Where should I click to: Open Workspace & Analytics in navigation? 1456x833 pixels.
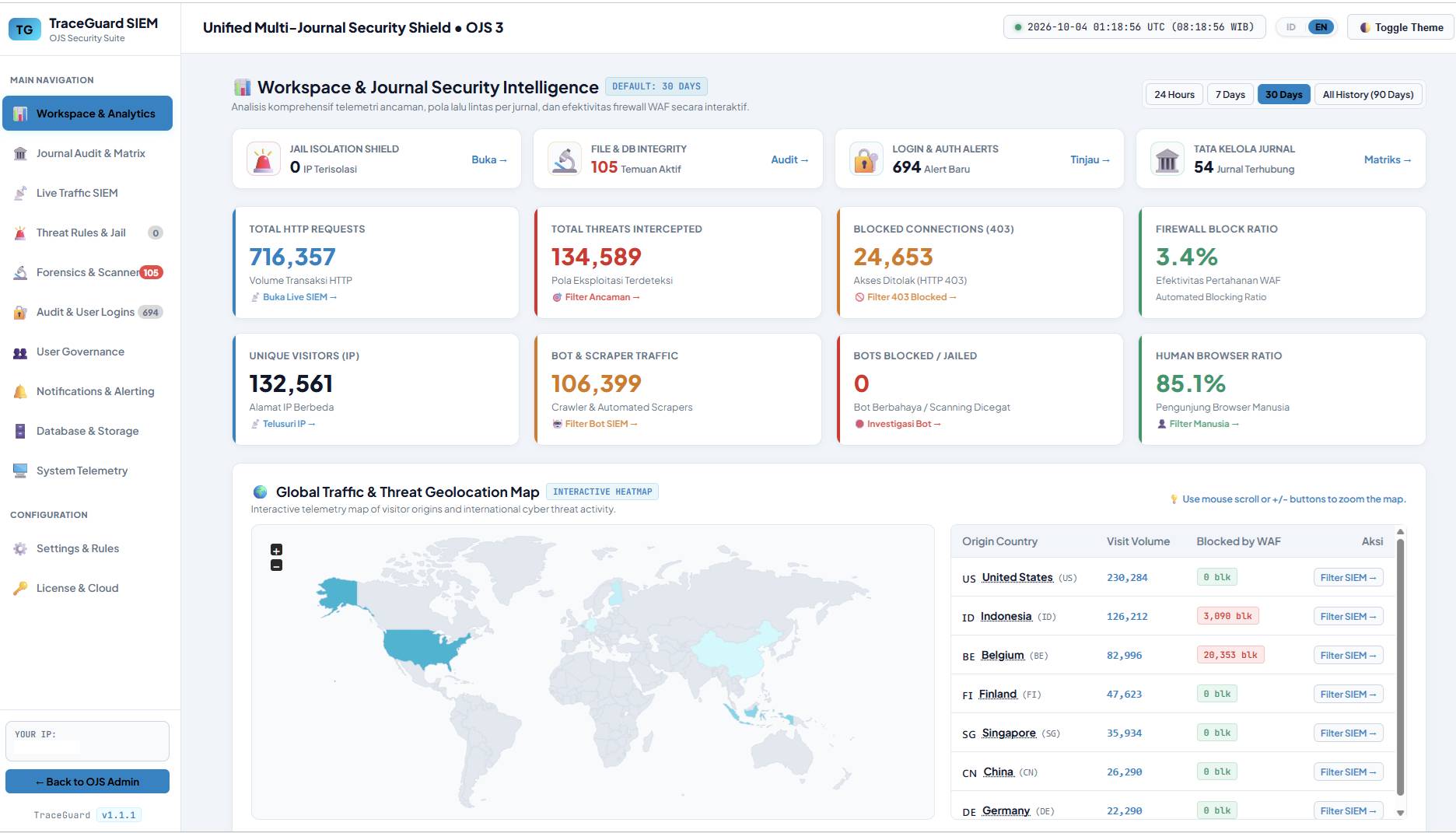[87, 114]
